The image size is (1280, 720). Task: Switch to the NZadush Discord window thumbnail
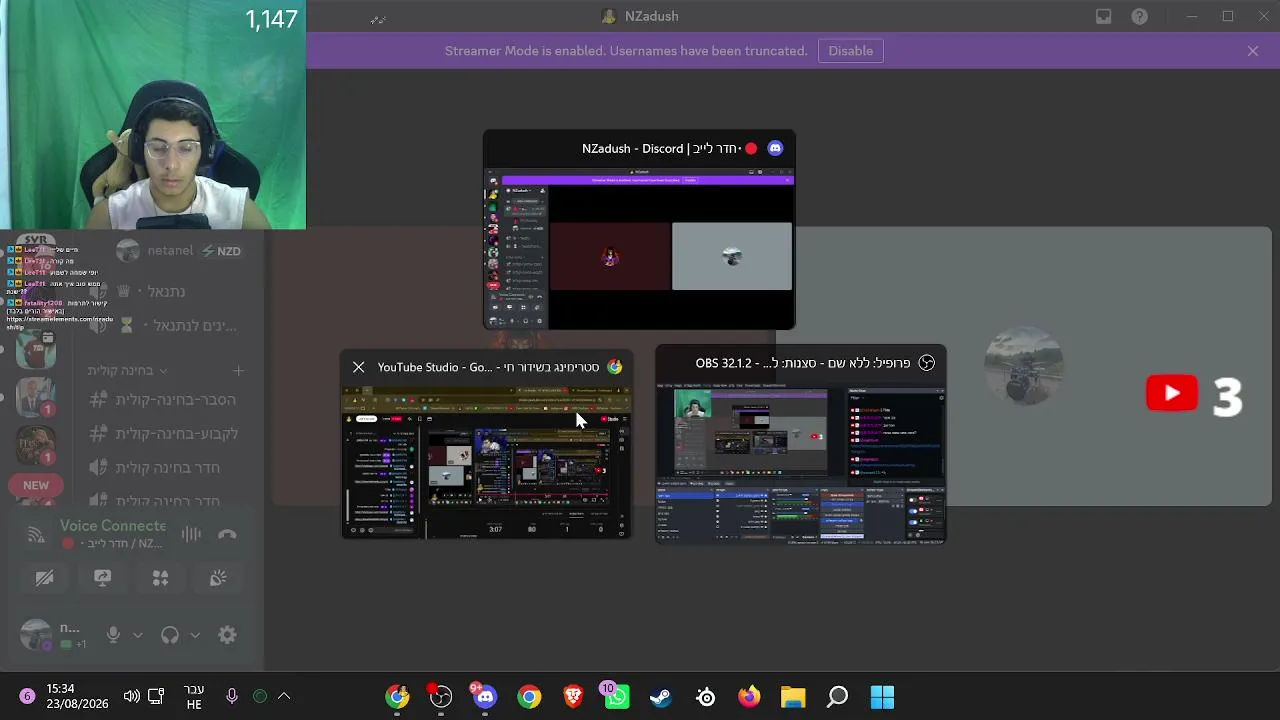click(x=639, y=230)
